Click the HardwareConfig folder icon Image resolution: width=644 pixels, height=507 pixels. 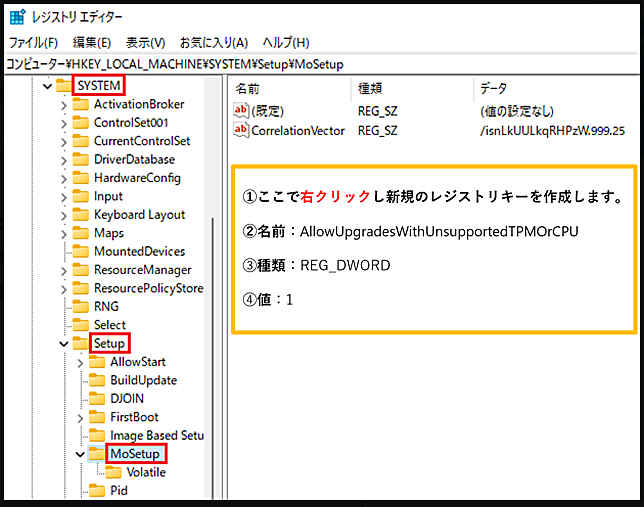pos(80,178)
